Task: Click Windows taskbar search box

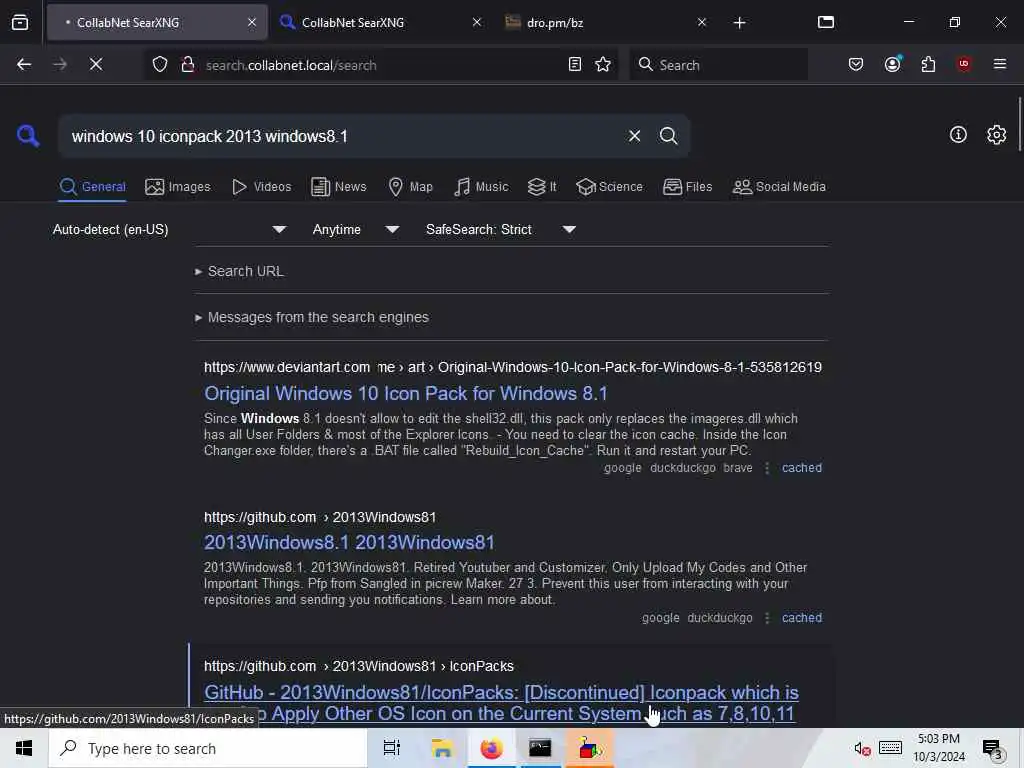Action: pos(208,748)
